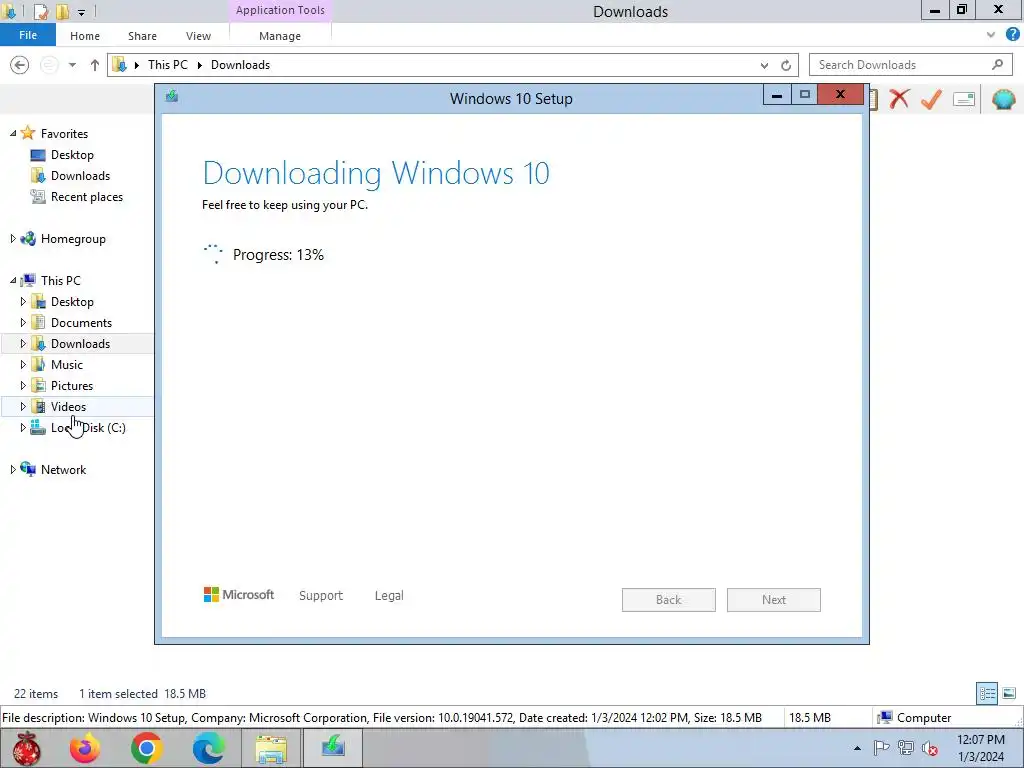Click the orange checkmark icon in Explorer toolbar

point(931,99)
